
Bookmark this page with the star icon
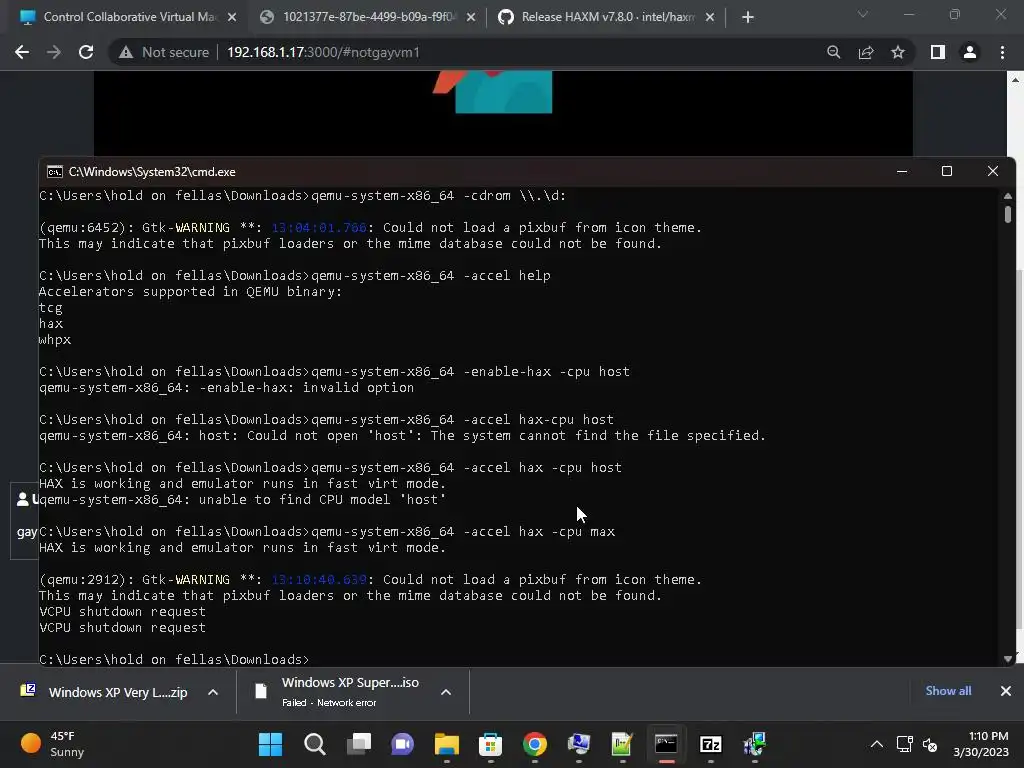point(898,52)
